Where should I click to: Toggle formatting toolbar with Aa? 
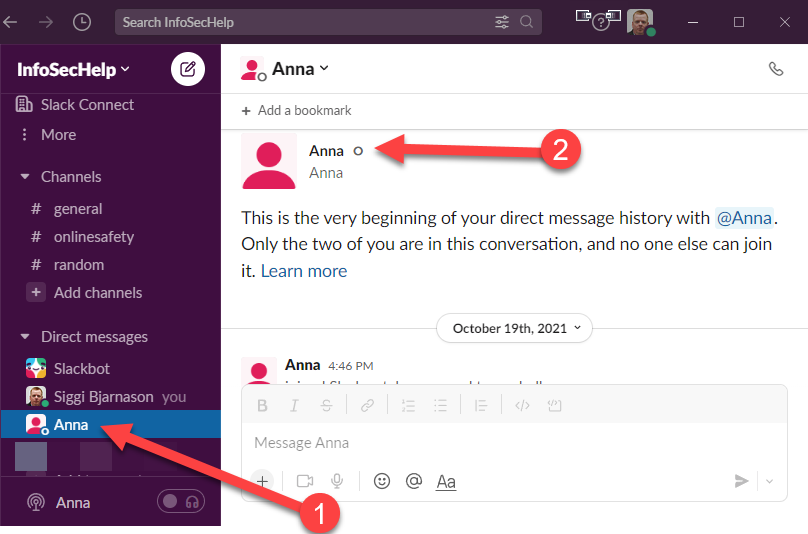coord(446,482)
